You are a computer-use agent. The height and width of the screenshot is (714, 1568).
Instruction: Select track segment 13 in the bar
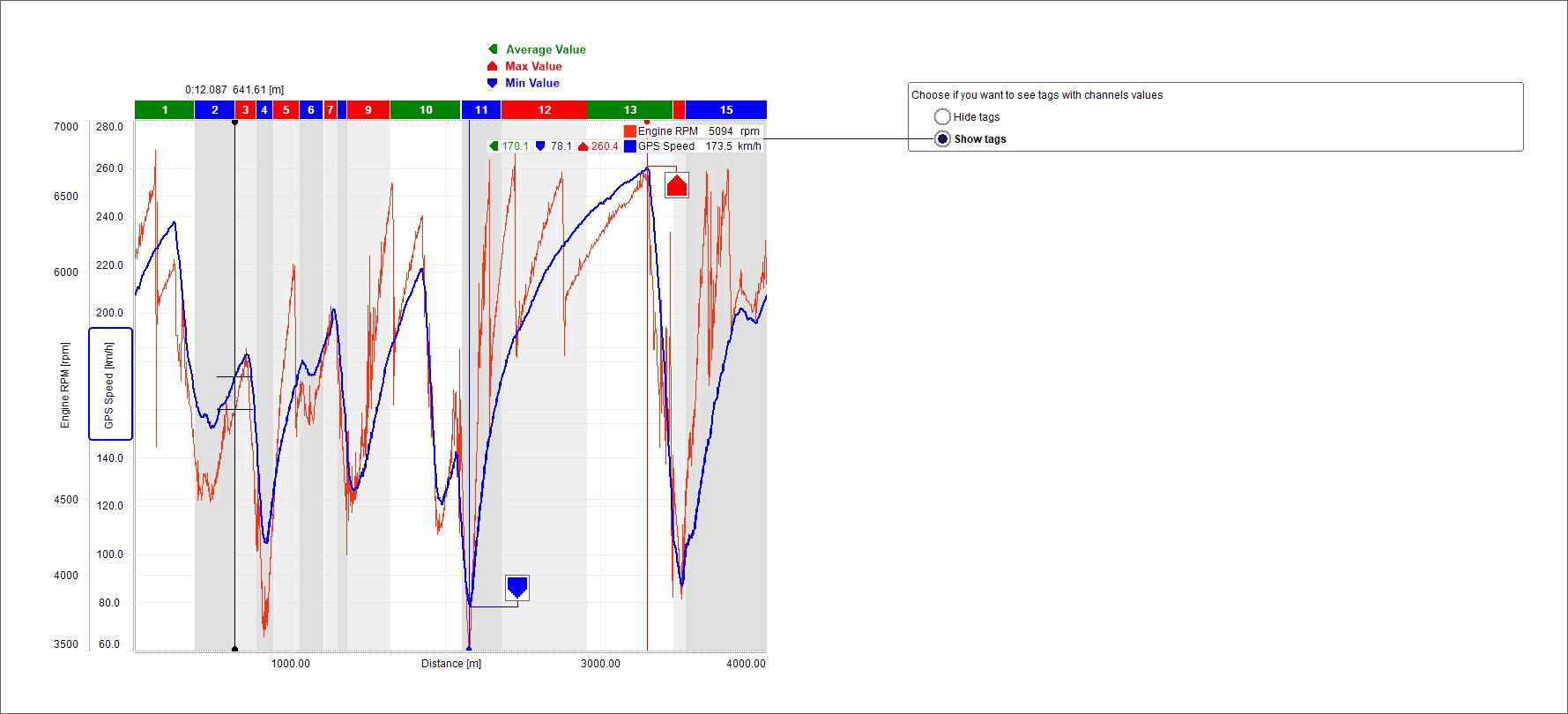click(x=629, y=109)
